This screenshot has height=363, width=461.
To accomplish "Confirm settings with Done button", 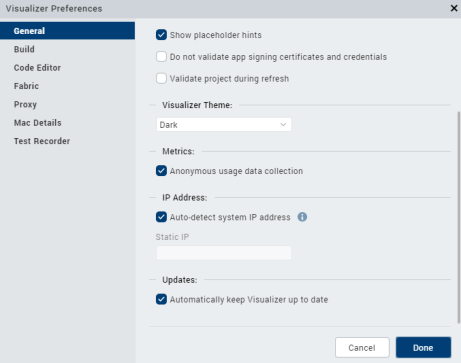I will [x=423, y=347].
